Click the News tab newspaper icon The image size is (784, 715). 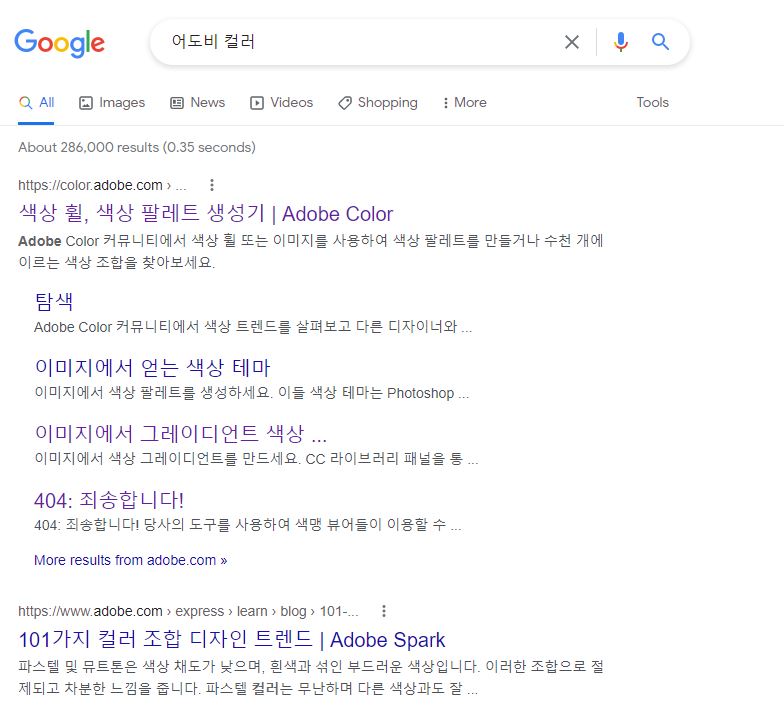tap(177, 103)
